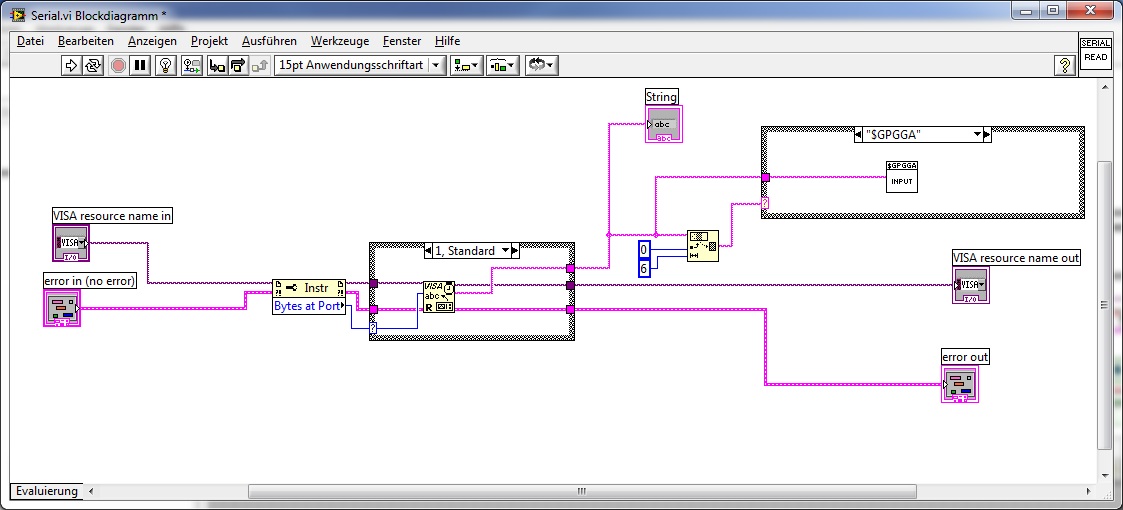Click the error out label
The image size is (1123, 510).
[965, 357]
